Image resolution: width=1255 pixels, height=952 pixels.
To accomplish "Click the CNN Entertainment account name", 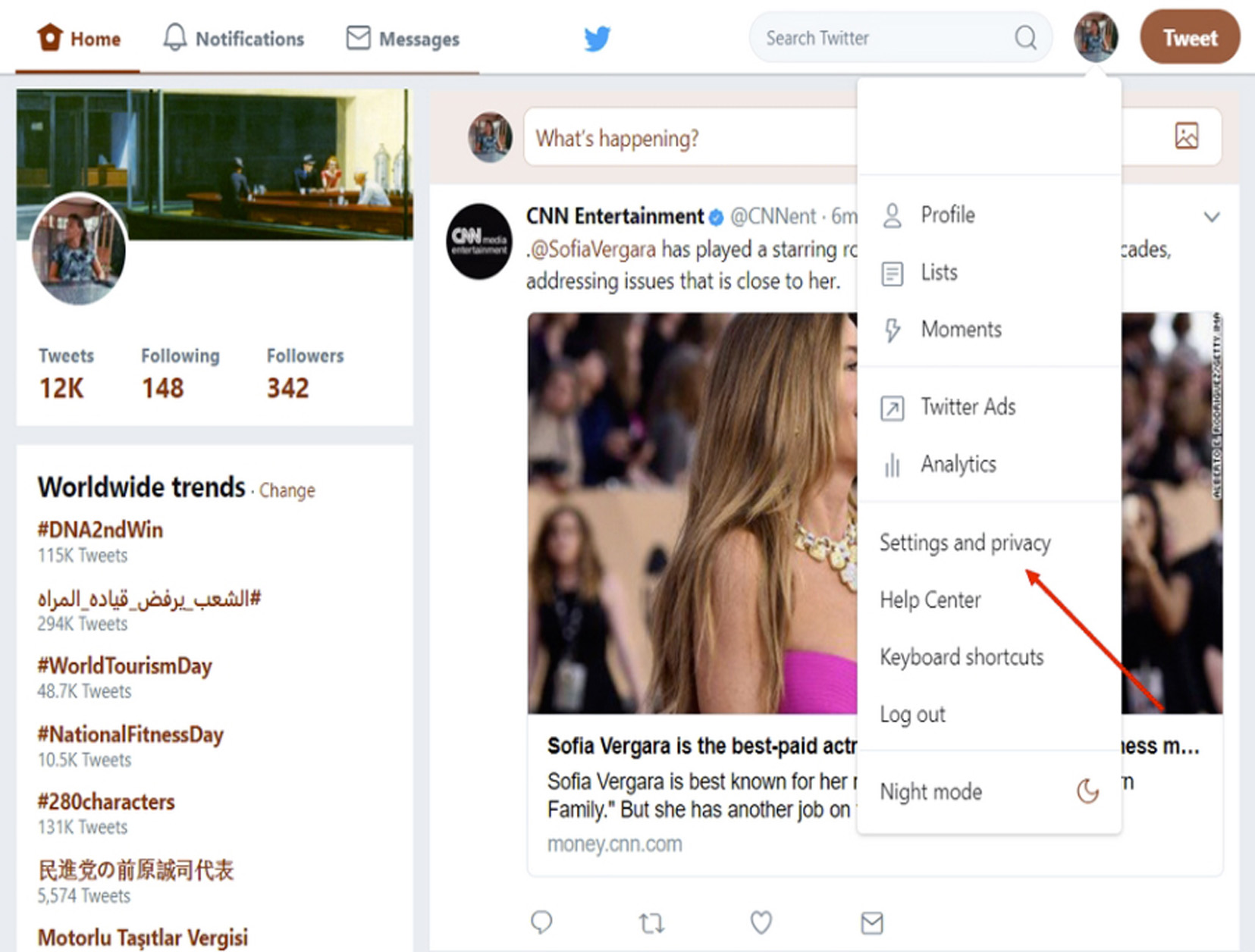I will pyautogui.click(x=615, y=217).
